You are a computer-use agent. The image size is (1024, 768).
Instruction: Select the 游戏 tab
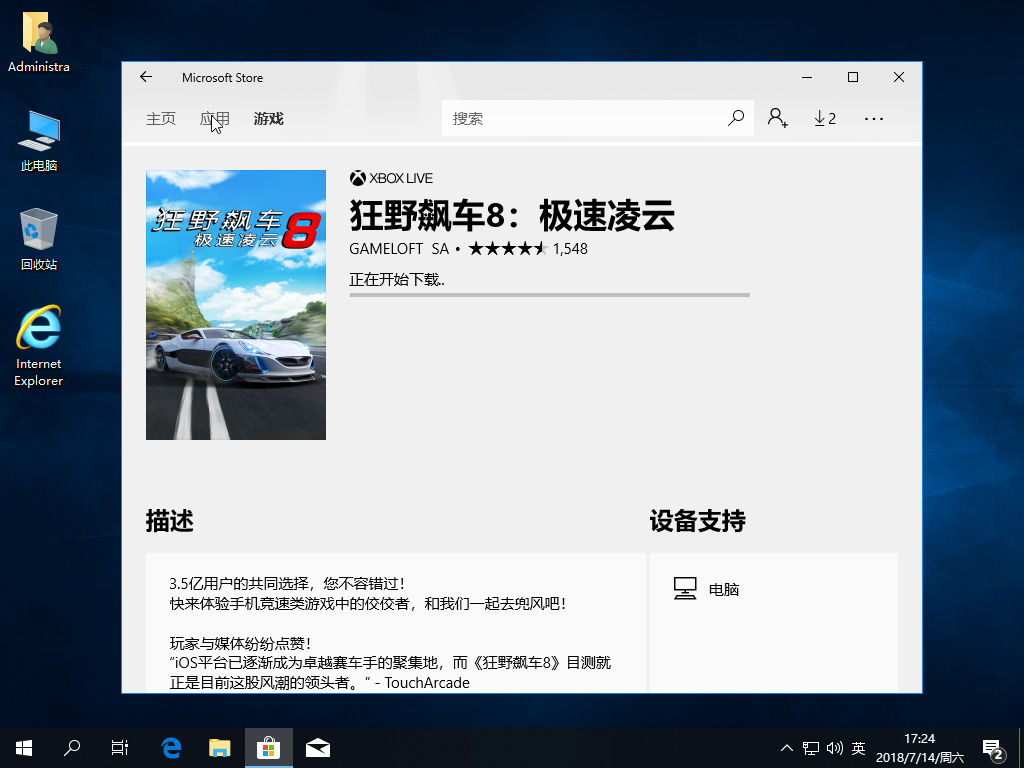click(268, 119)
